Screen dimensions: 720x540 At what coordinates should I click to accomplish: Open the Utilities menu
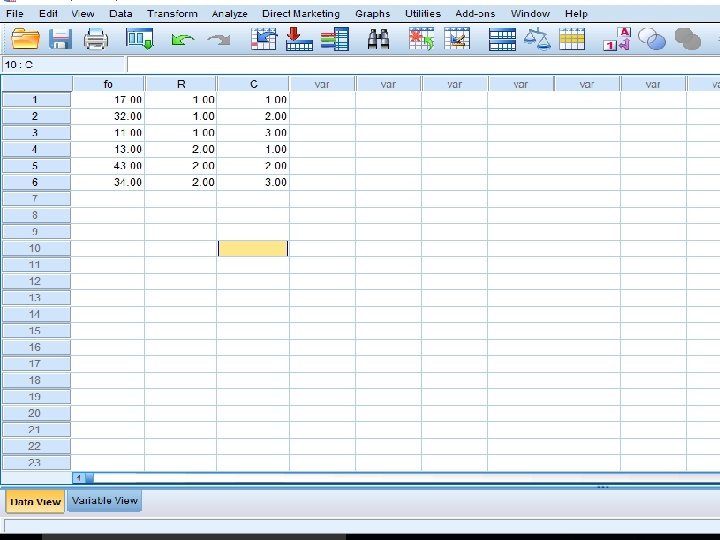[422, 14]
